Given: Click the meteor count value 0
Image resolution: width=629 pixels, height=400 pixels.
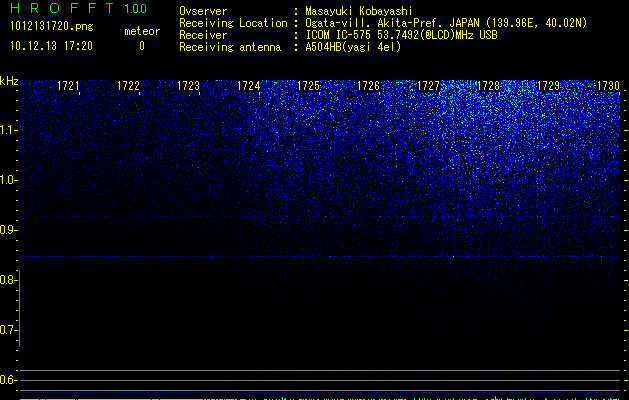Looking at the screenshot, I should (142, 46).
